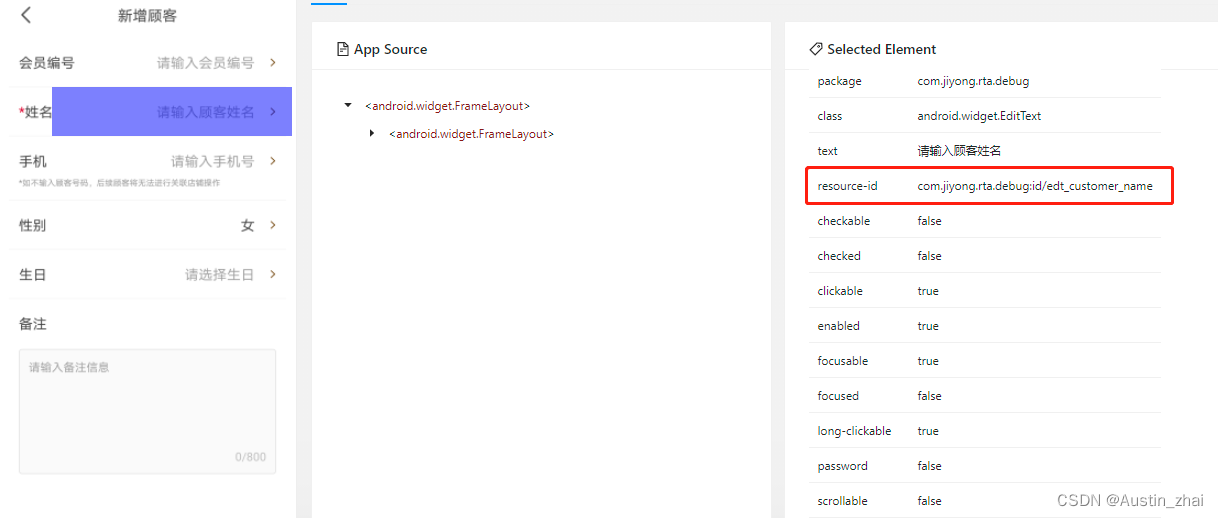Select the nested android.widget.FrameLayout node
Viewport: 1218px width, 518px height.
(471, 133)
